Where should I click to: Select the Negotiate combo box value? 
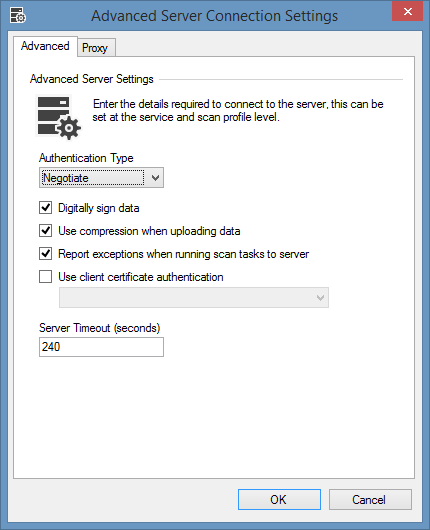pyautogui.click(x=93, y=178)
